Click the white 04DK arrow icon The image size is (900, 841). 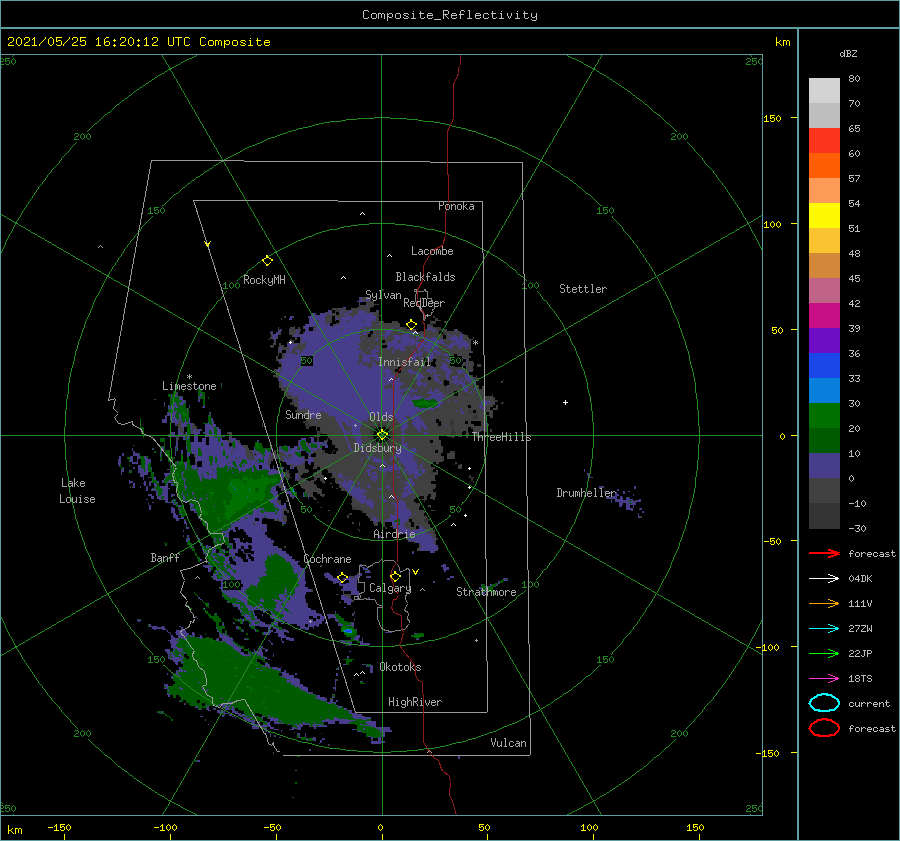(824, 579)
